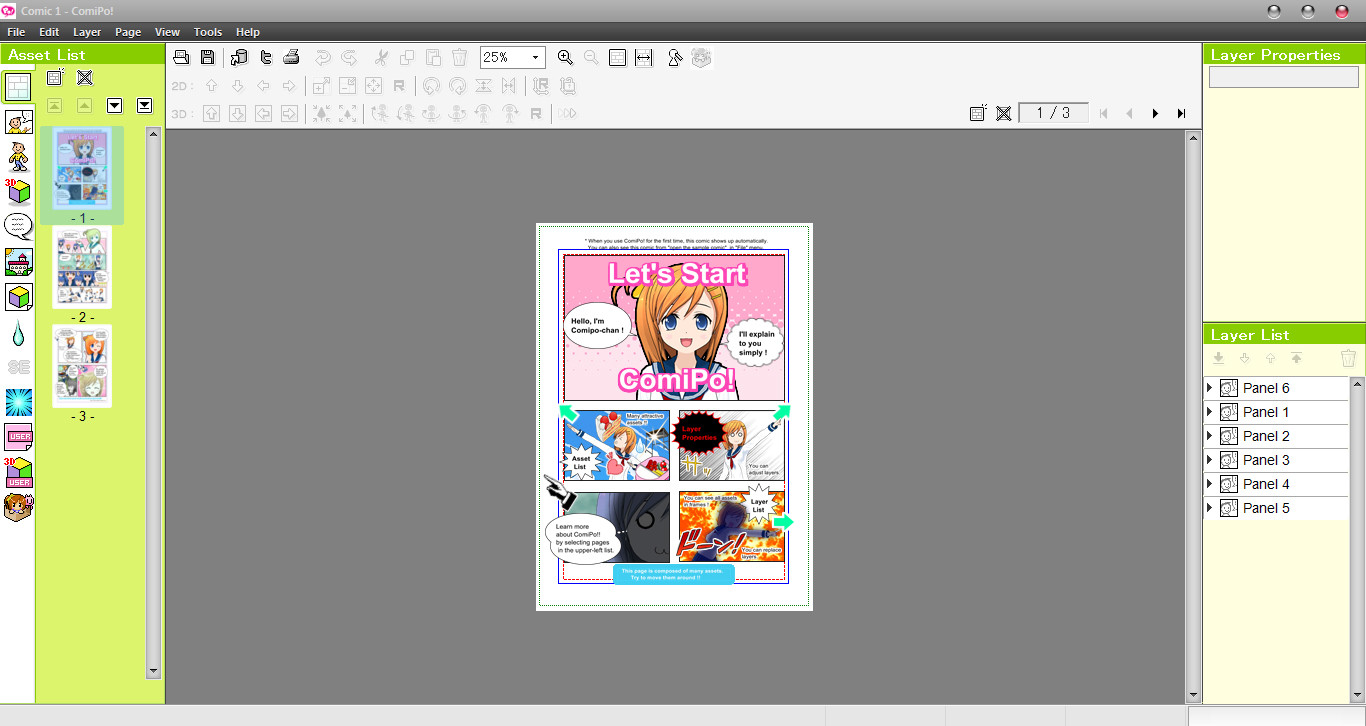Open the user-created assets category
This screenshot has height=726, width=1366.
click(16, 435)
